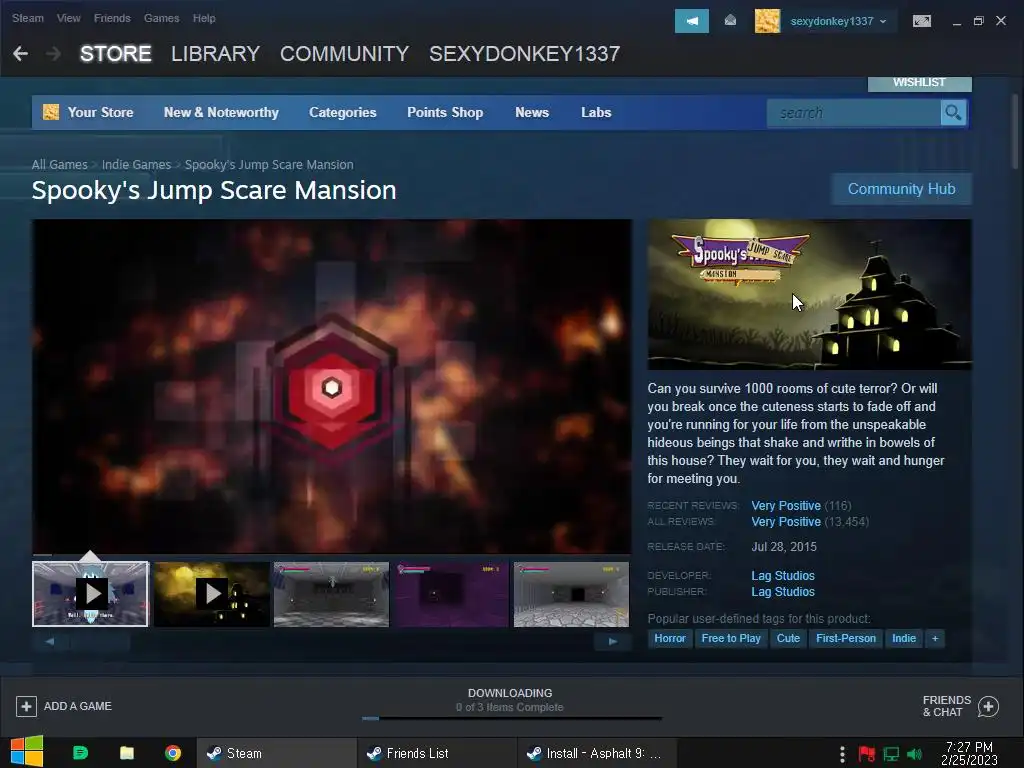Click the Community Hub button
This screenshot has width=1024, height=768.
(901, 189)
